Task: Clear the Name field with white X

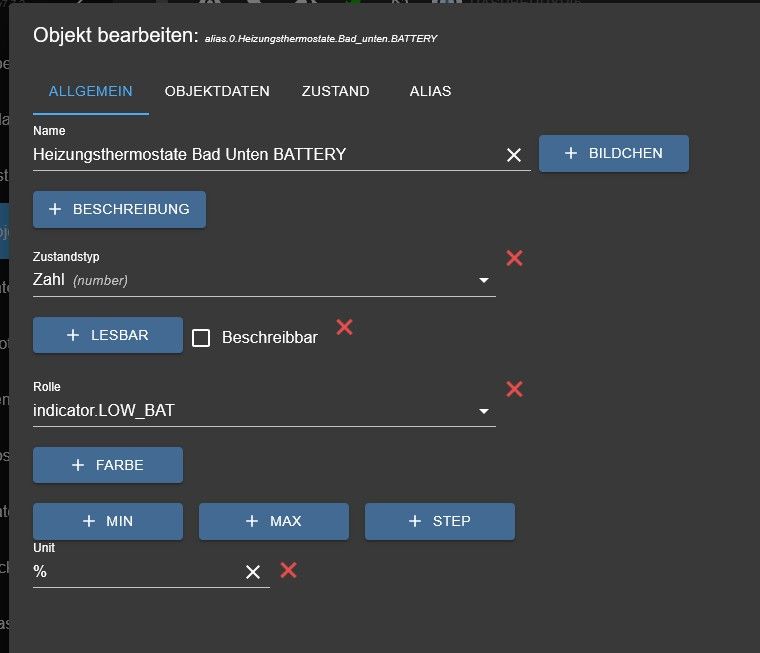Action: (x=514, y=155)
